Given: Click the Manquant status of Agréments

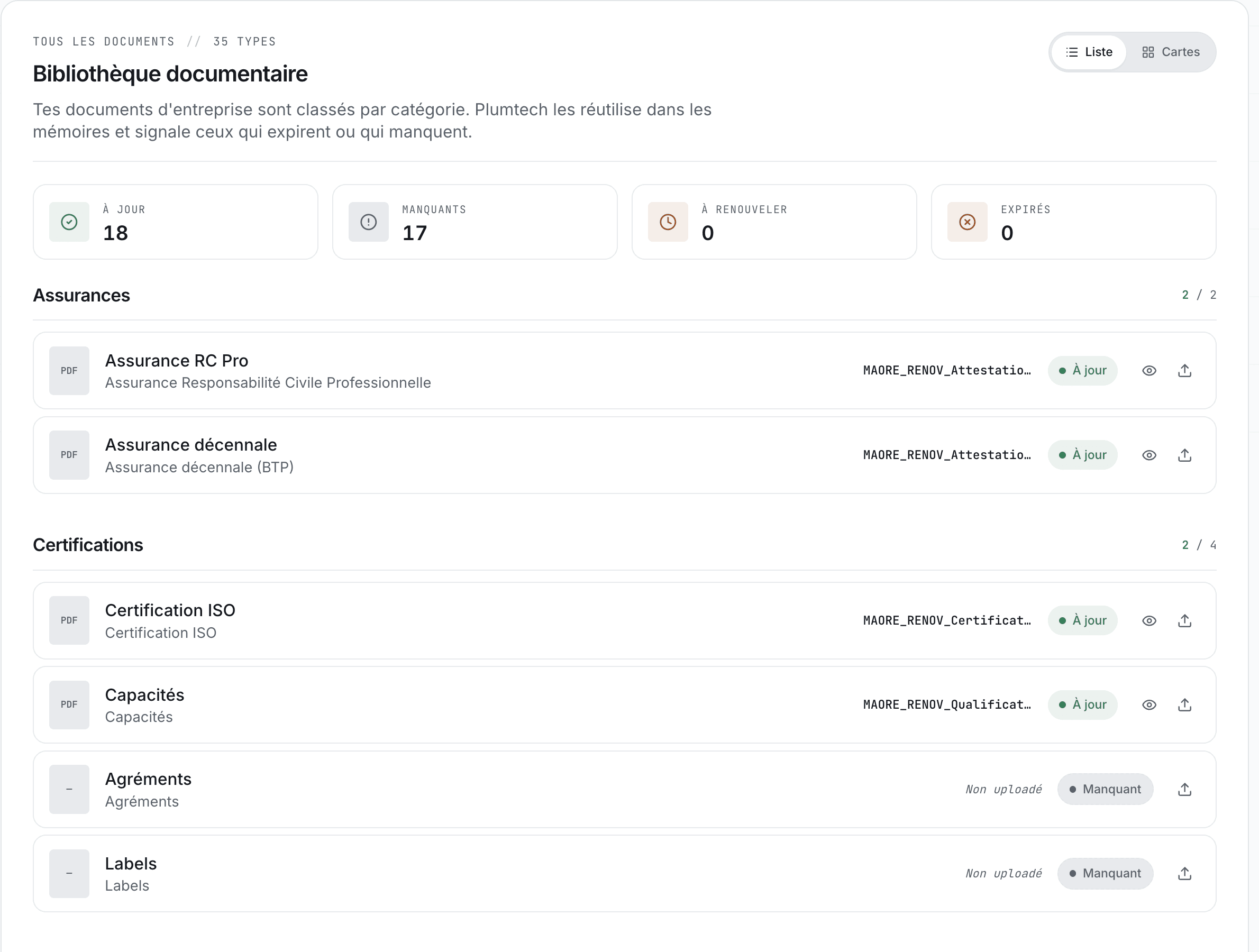Looking at the screenshot, I should pyautogui.click(x=1105, y=789).
